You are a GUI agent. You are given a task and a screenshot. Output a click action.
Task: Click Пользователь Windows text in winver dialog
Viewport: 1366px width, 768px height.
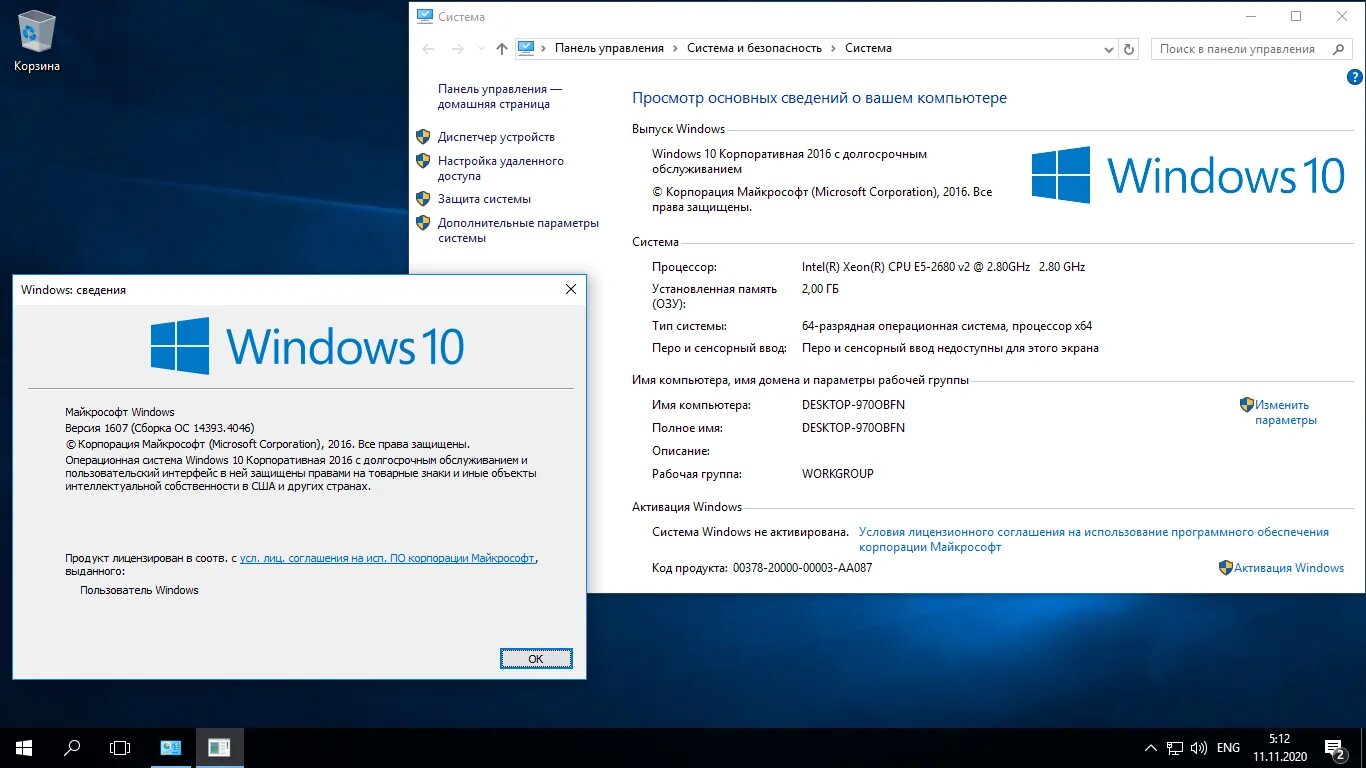[x=139, y=590]
